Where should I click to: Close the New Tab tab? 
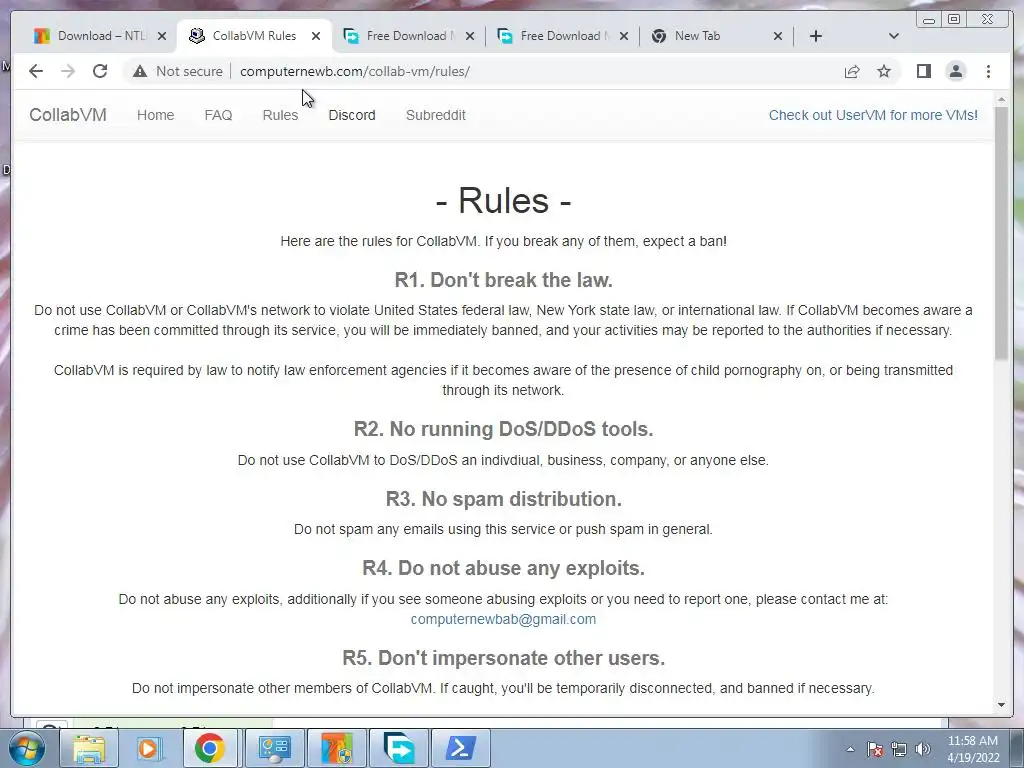click(778, 36)
